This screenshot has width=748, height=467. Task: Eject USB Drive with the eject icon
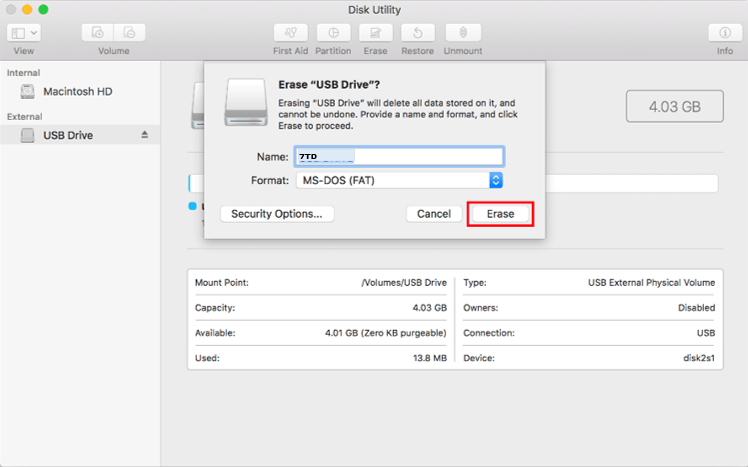click(x=145, y=135)
